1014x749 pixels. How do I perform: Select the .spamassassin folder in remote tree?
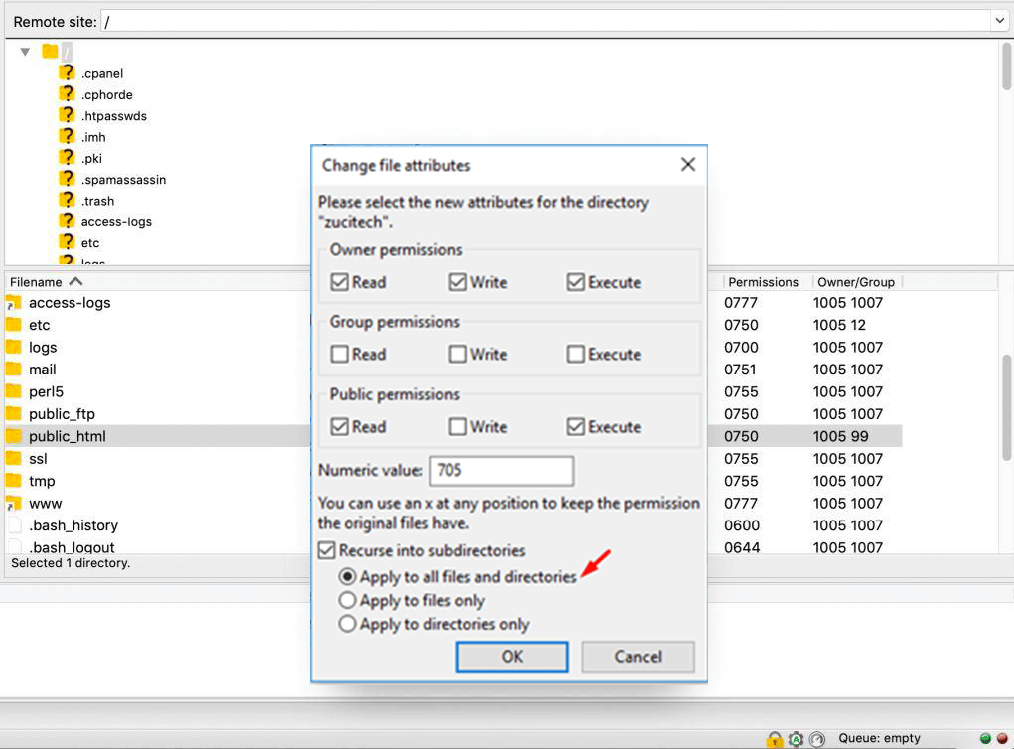[x=124, y=180]
